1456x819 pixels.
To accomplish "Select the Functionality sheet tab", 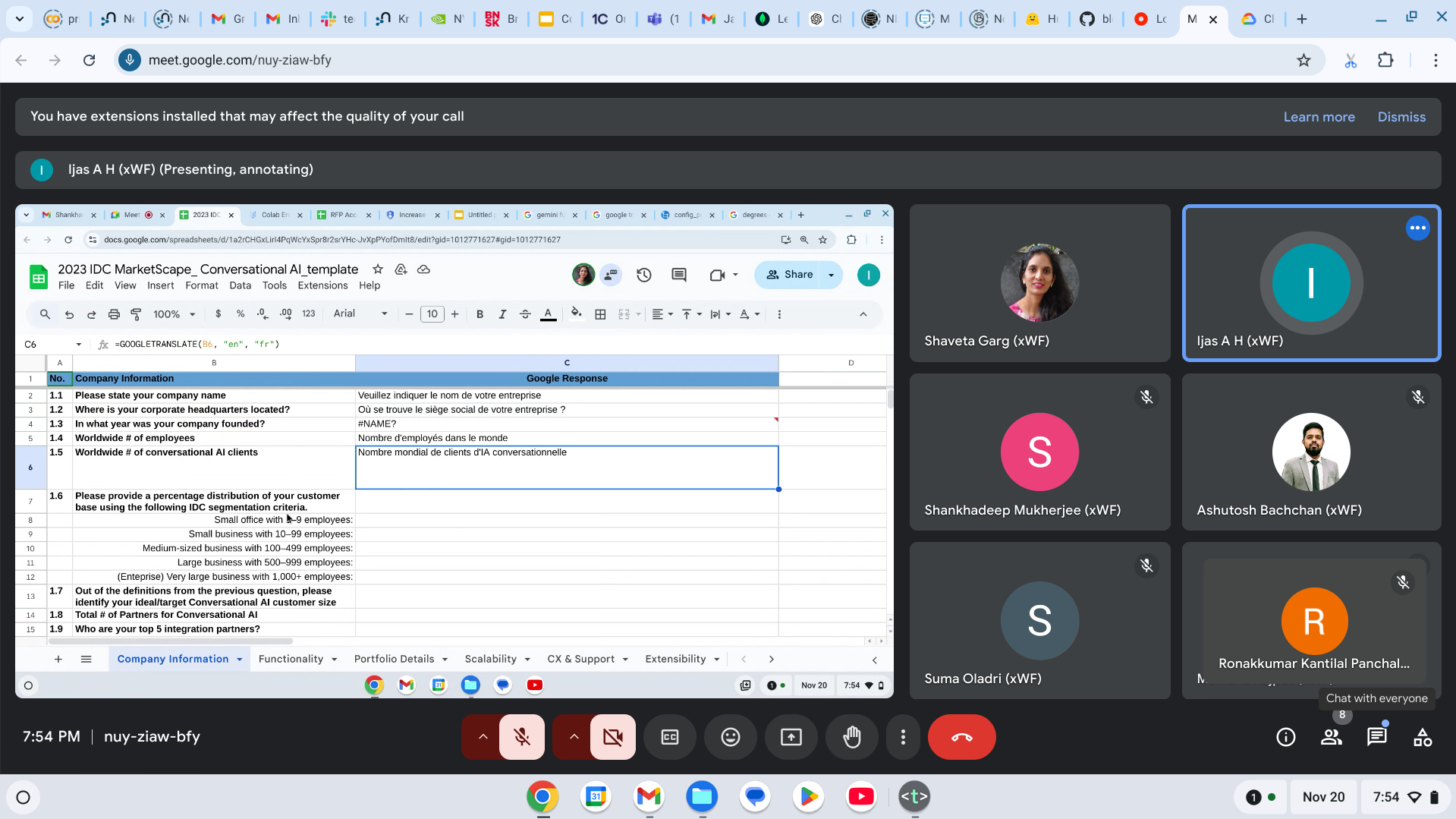I will [x=291, y=659].
